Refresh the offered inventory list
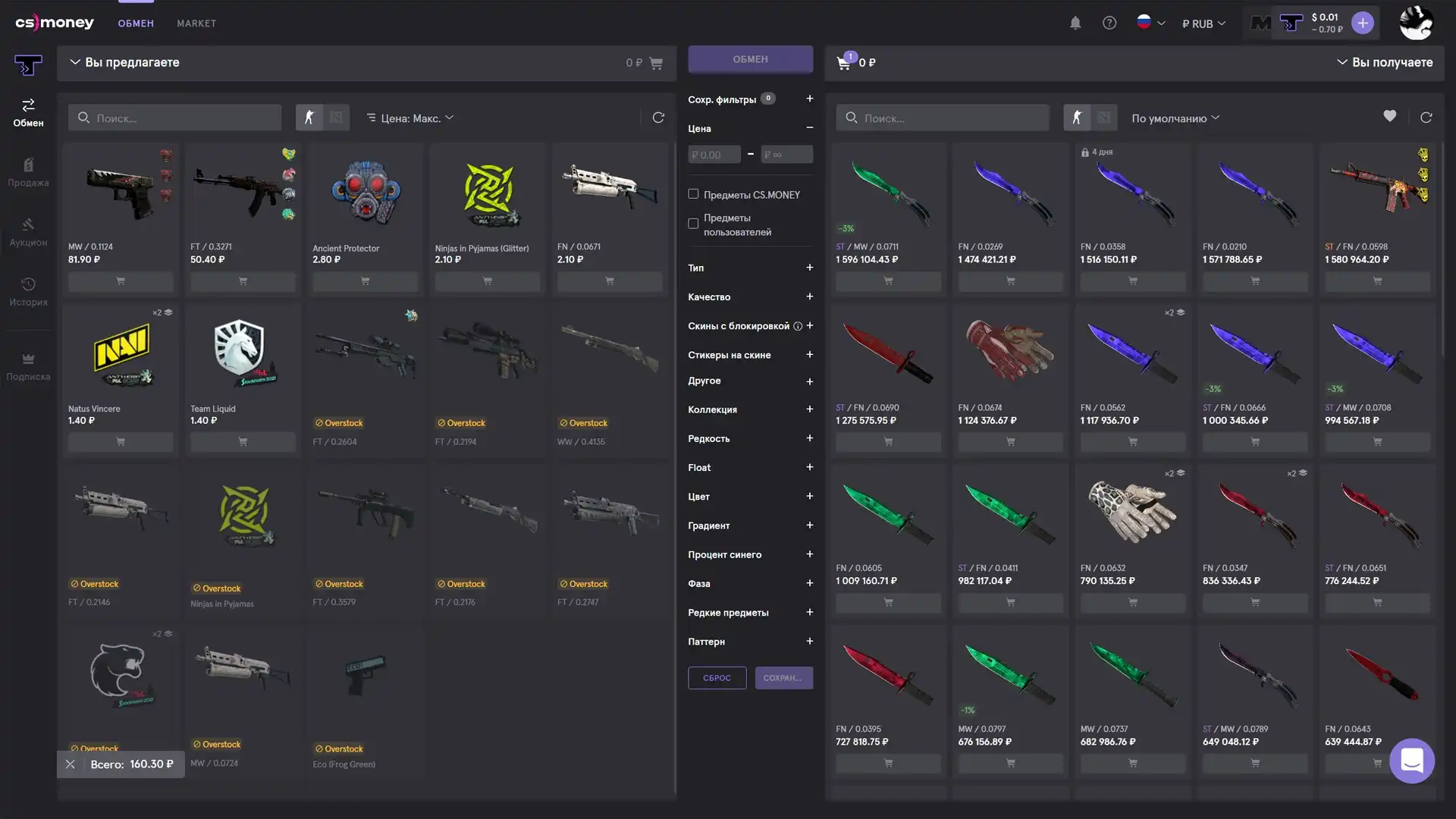Viewport: 1456px width, 819px height. [658, 118]
